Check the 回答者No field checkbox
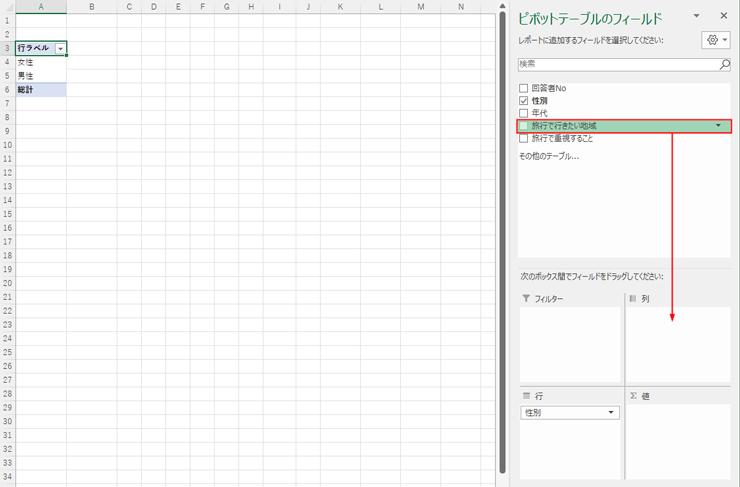This screenshot has width=740, height=487. (x=524, y=89)
